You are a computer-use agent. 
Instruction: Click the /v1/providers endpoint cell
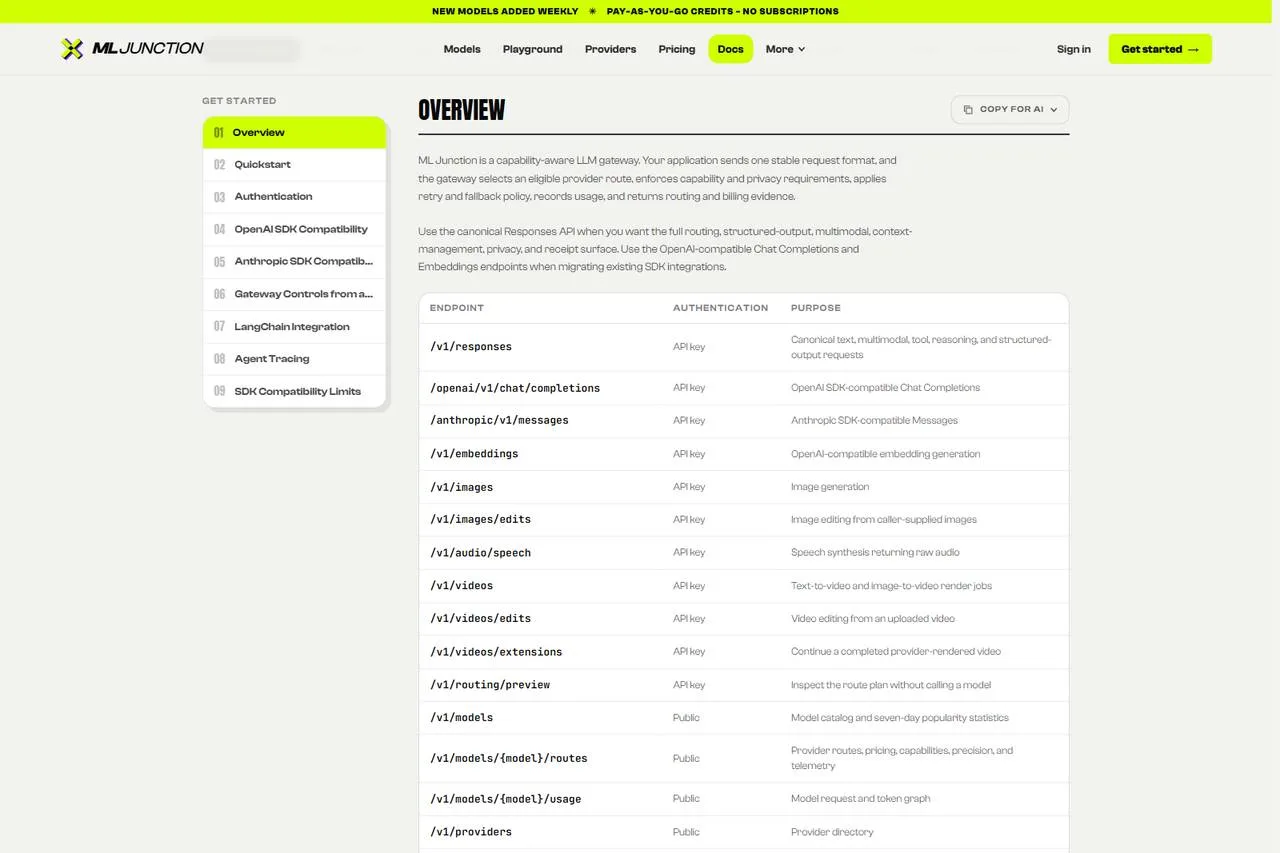point(471,832)
